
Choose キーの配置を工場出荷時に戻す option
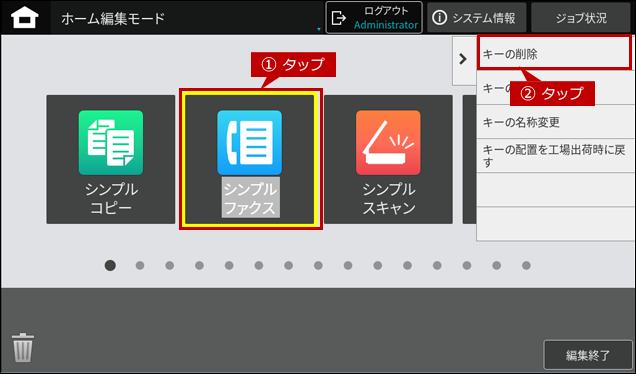(x=555, y=156)
